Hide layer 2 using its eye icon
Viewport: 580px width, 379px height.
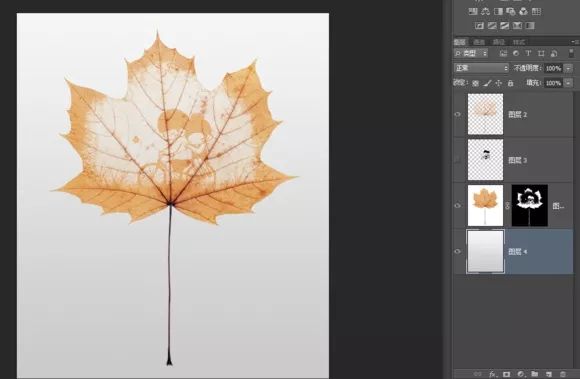458,114
